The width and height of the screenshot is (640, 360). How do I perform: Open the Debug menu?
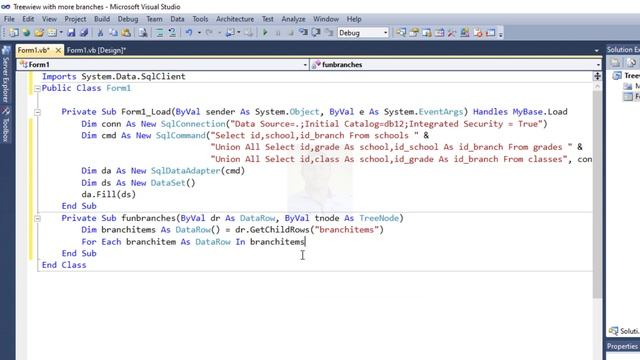(x=128, y=19)
